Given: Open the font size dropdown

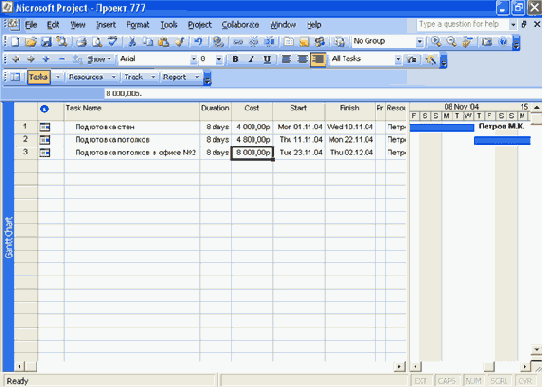Looking at the screenshot, I should pos(219,59).
